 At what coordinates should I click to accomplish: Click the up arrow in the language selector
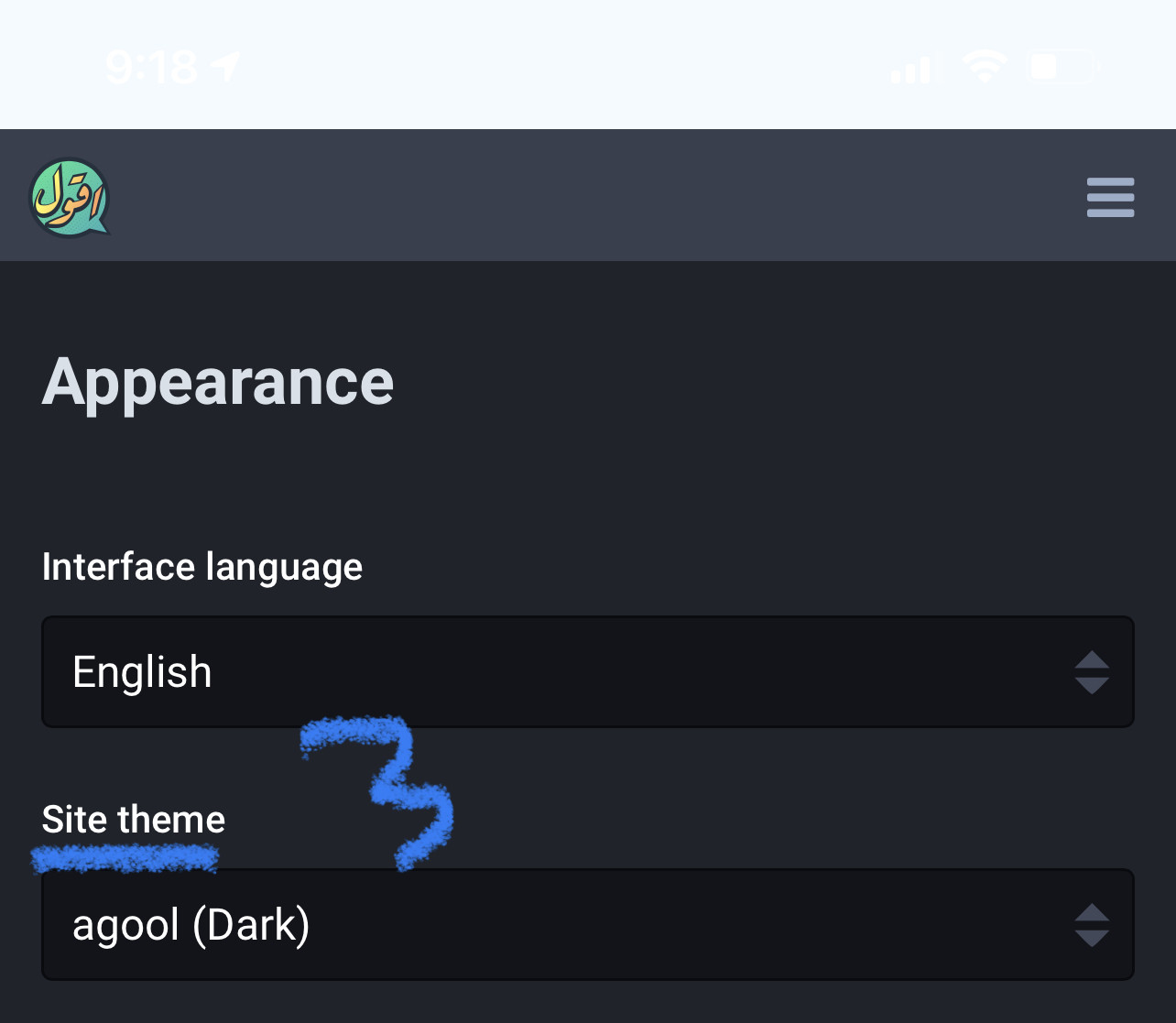(1092, 660)
